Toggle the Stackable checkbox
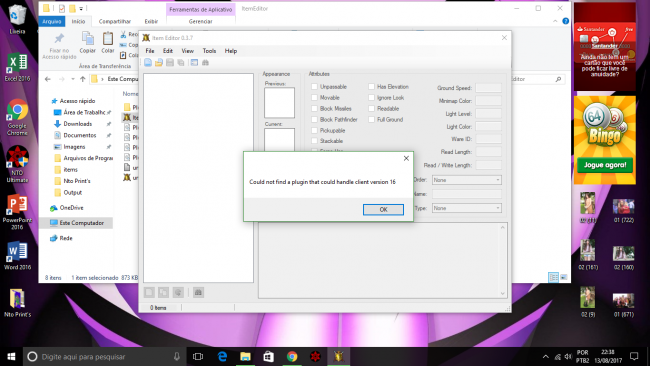Screen dimensions: 650x366 click(314, 141)
